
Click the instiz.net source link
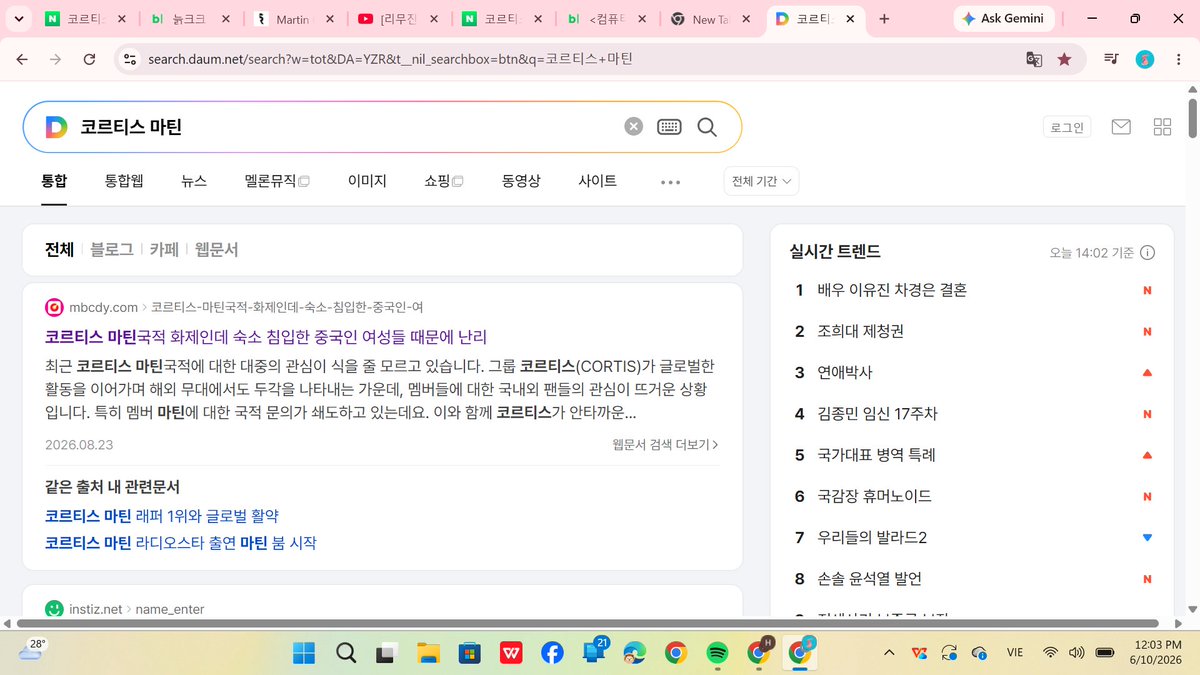(95, 609)
